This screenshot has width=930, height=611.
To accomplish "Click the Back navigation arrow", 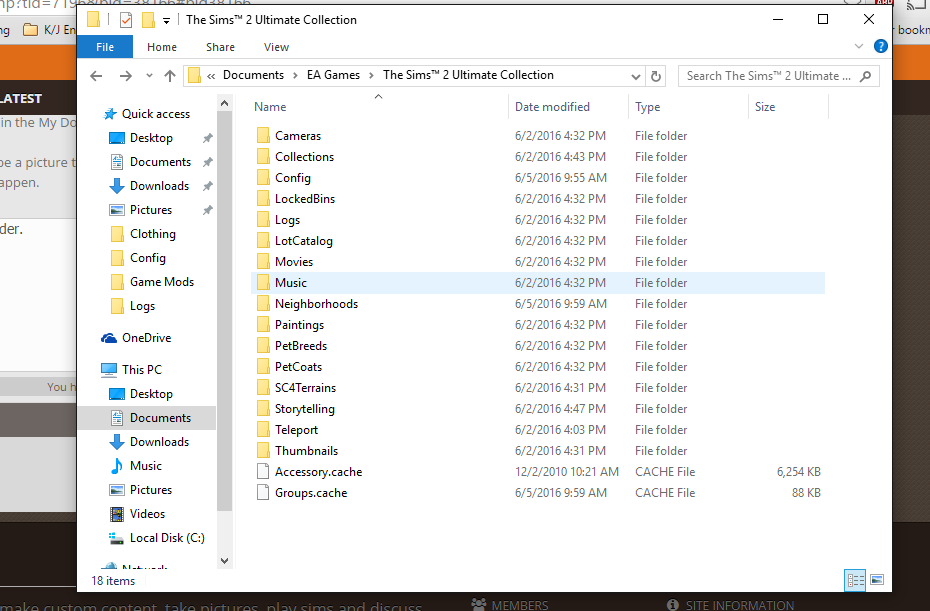I will 96,76.
